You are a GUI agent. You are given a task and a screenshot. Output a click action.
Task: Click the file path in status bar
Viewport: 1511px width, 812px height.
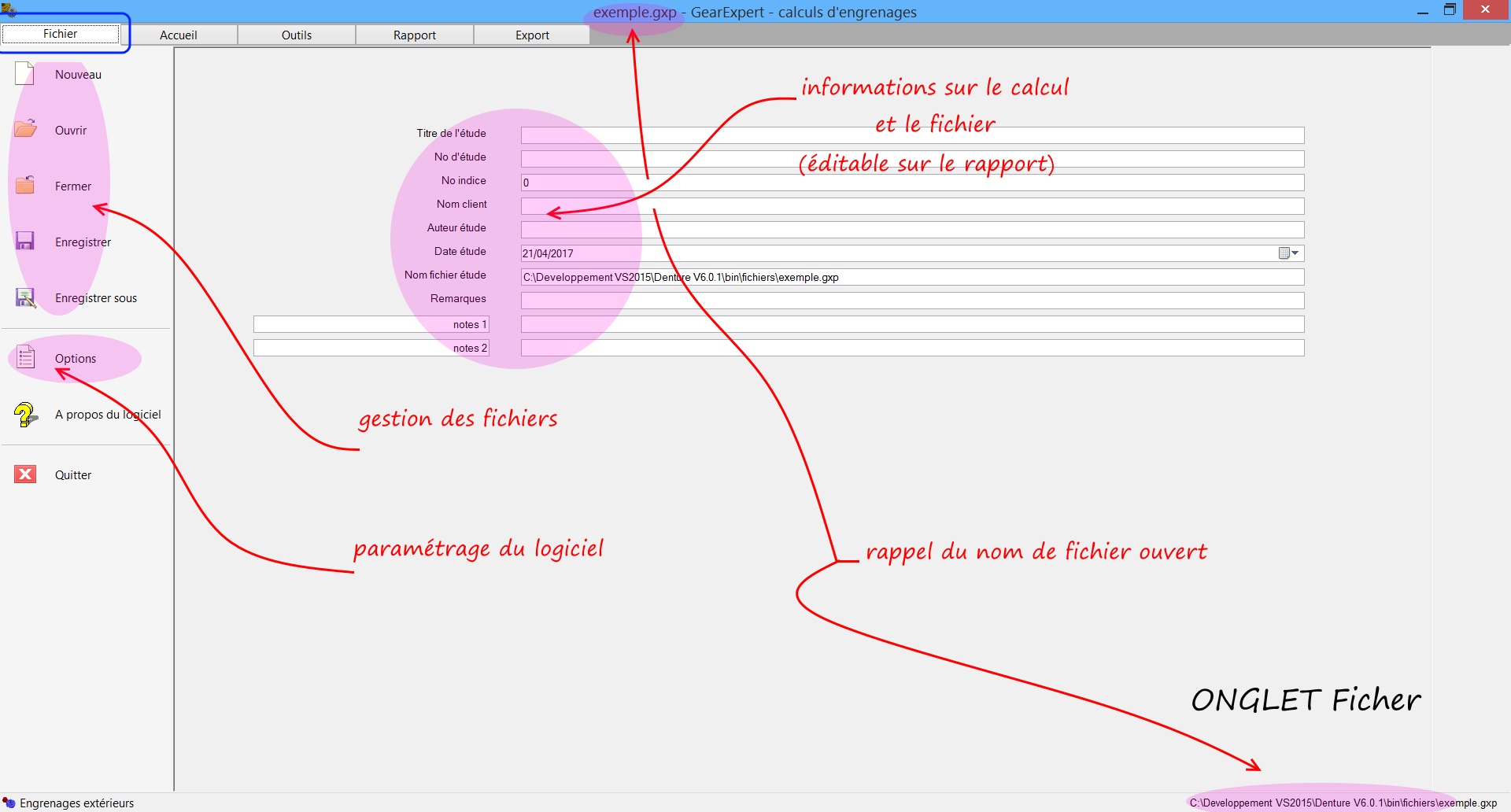(x=1343, y=803)
